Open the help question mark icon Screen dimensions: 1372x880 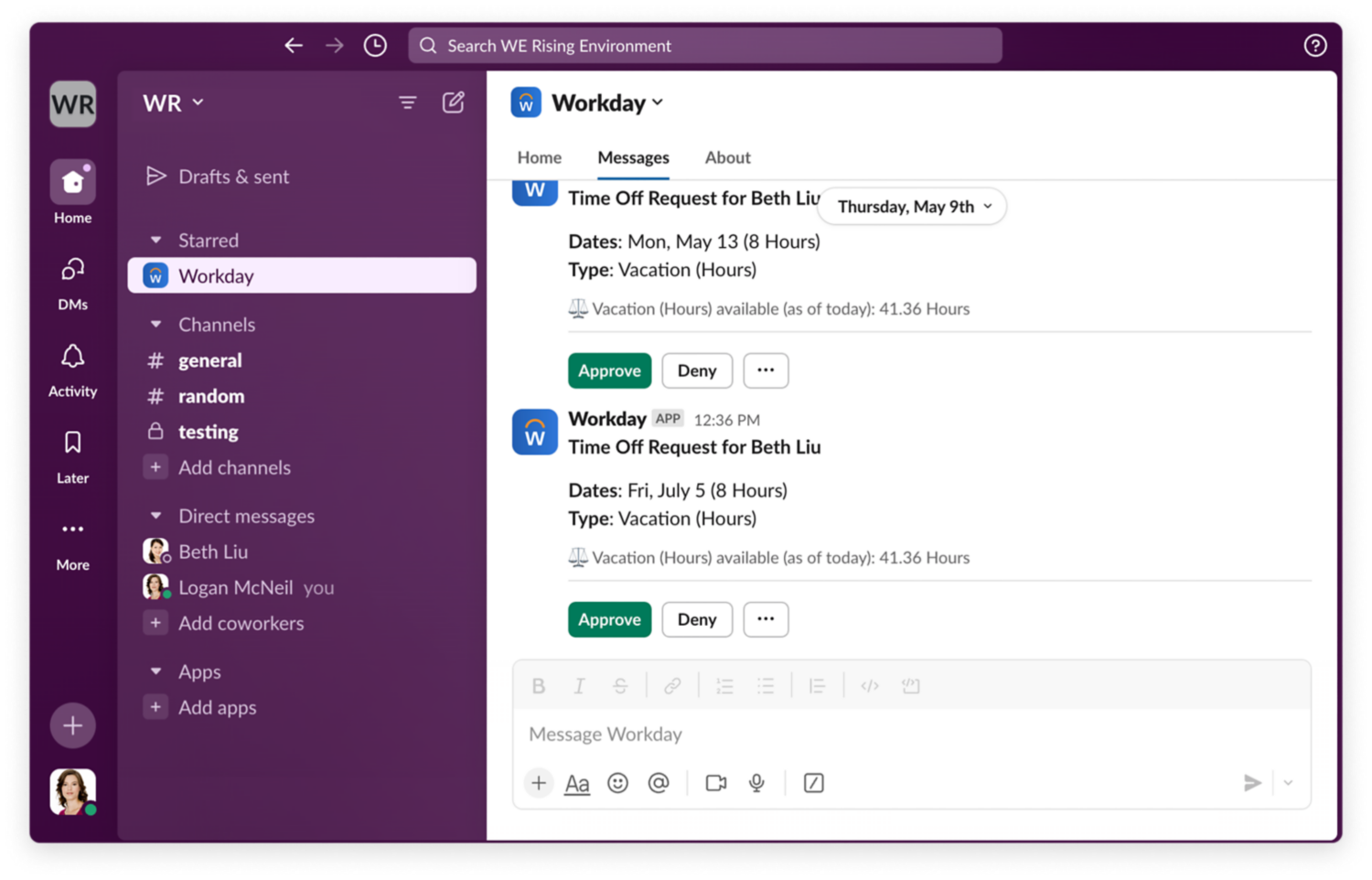click(1314, 46)
